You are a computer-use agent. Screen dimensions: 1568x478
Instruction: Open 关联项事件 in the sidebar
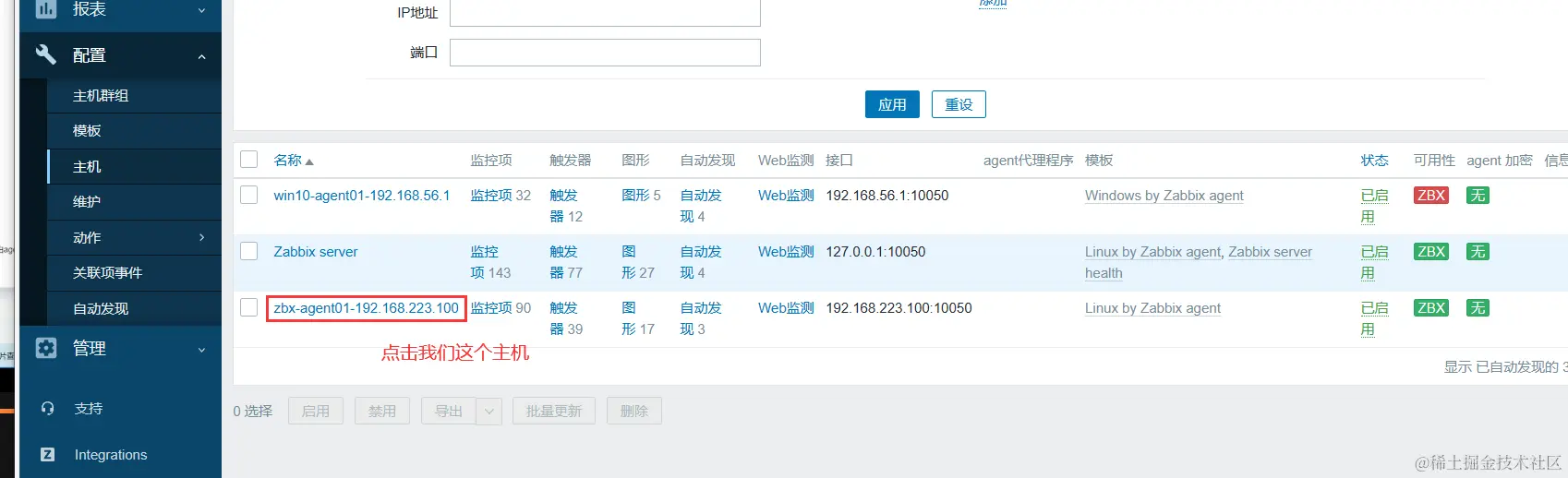tap(107, 272)
